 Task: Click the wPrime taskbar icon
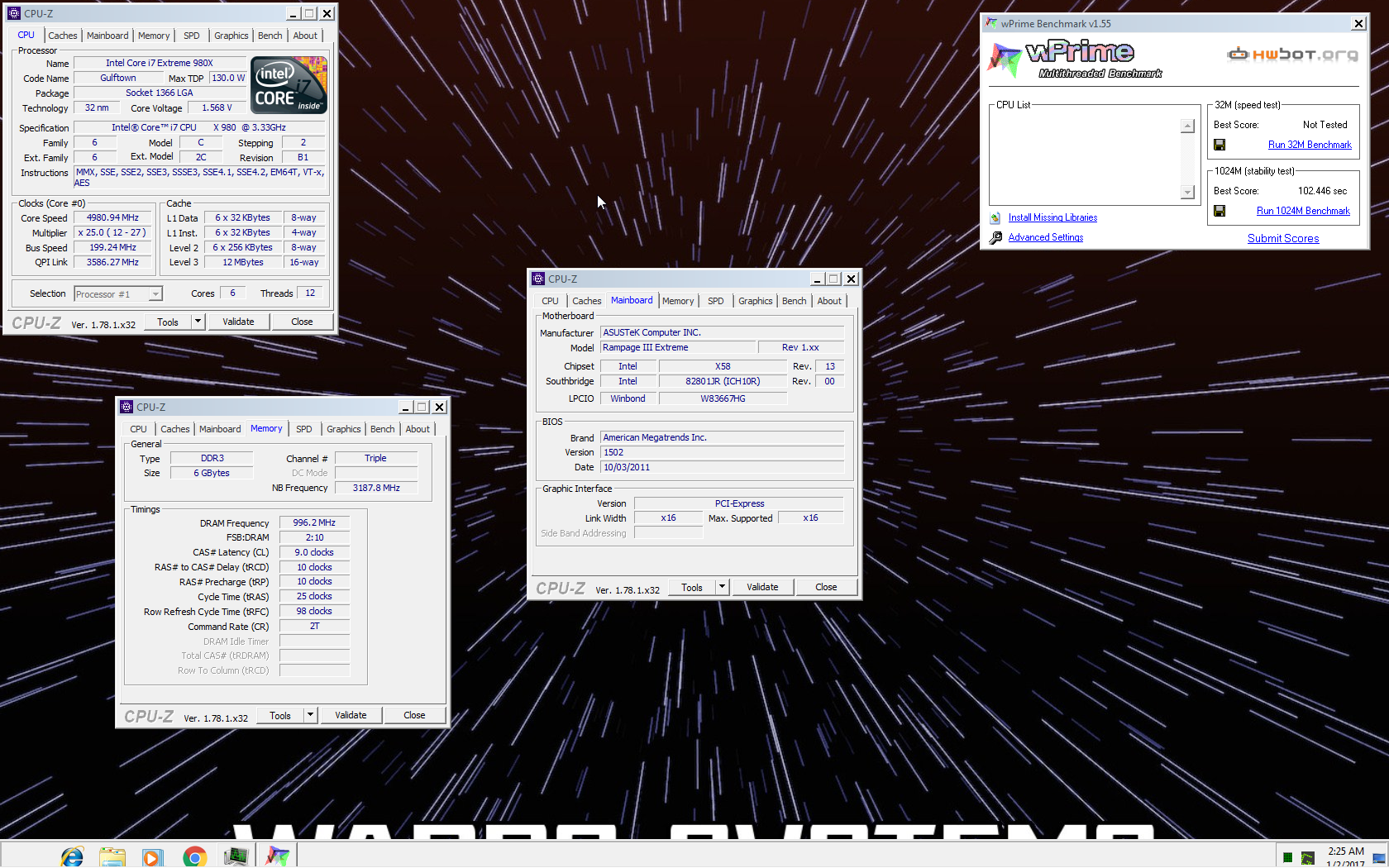click(x=278, y=856)
